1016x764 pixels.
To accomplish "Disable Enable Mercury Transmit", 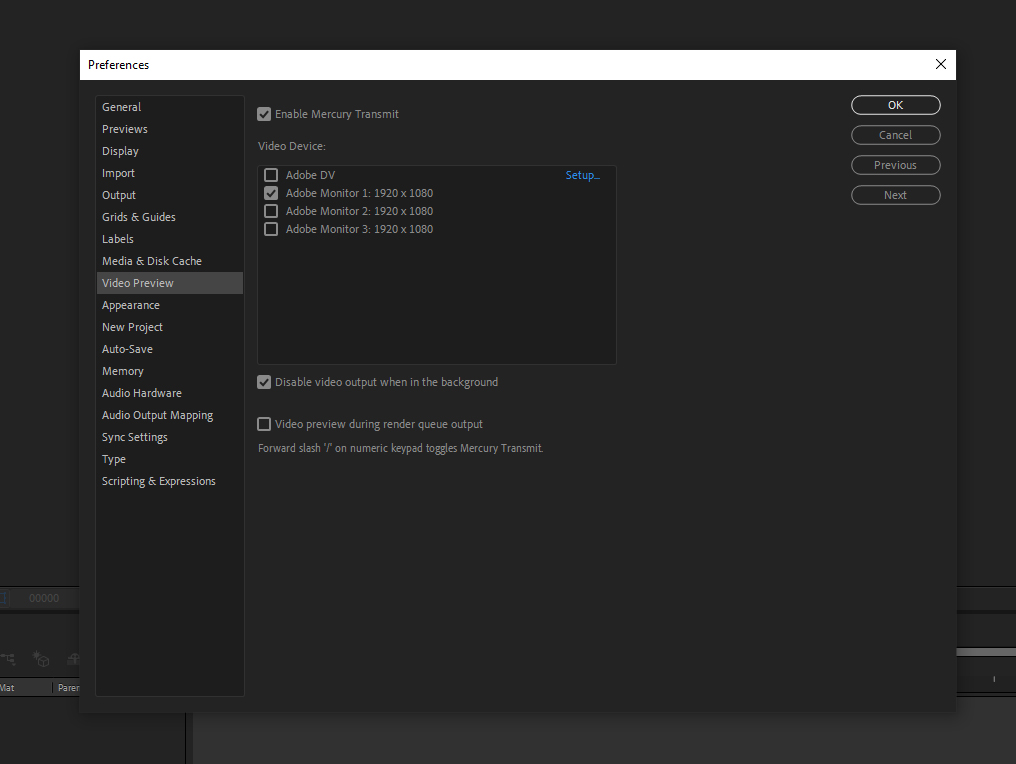I will pyautogui.click(x=263, y=114).
